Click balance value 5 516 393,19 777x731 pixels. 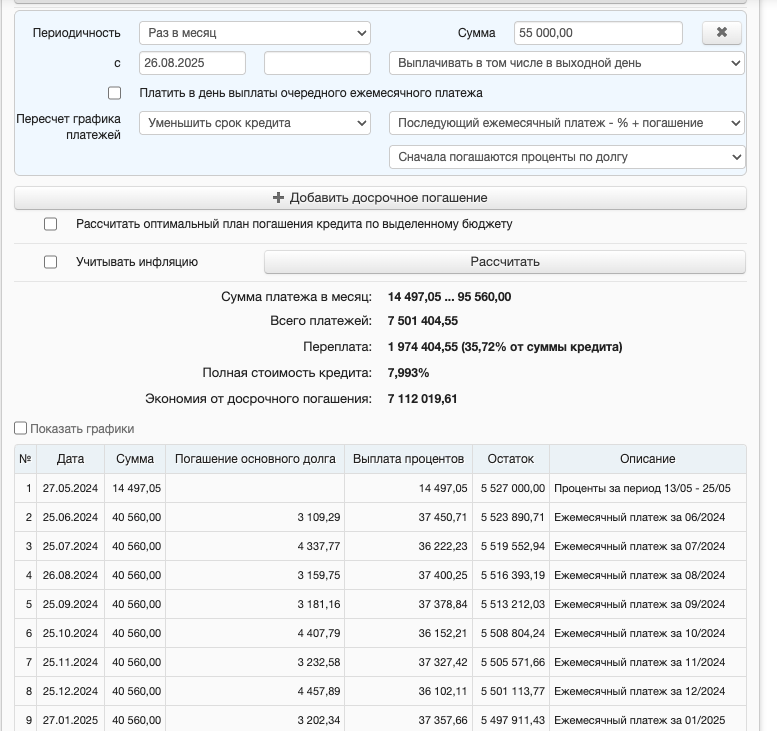click(513, 575)
